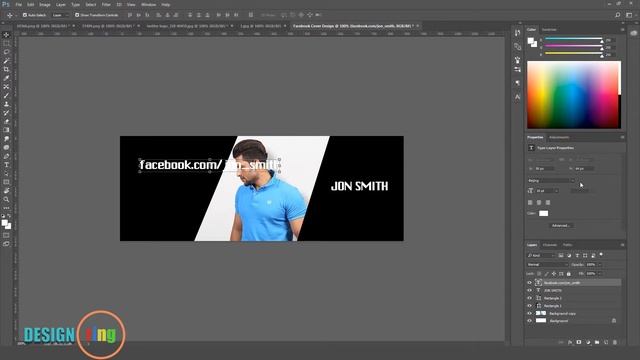This screenshot has width=640, height=360.
Task: Toggle lock image pixels brush icon
Action: [547, 274]
